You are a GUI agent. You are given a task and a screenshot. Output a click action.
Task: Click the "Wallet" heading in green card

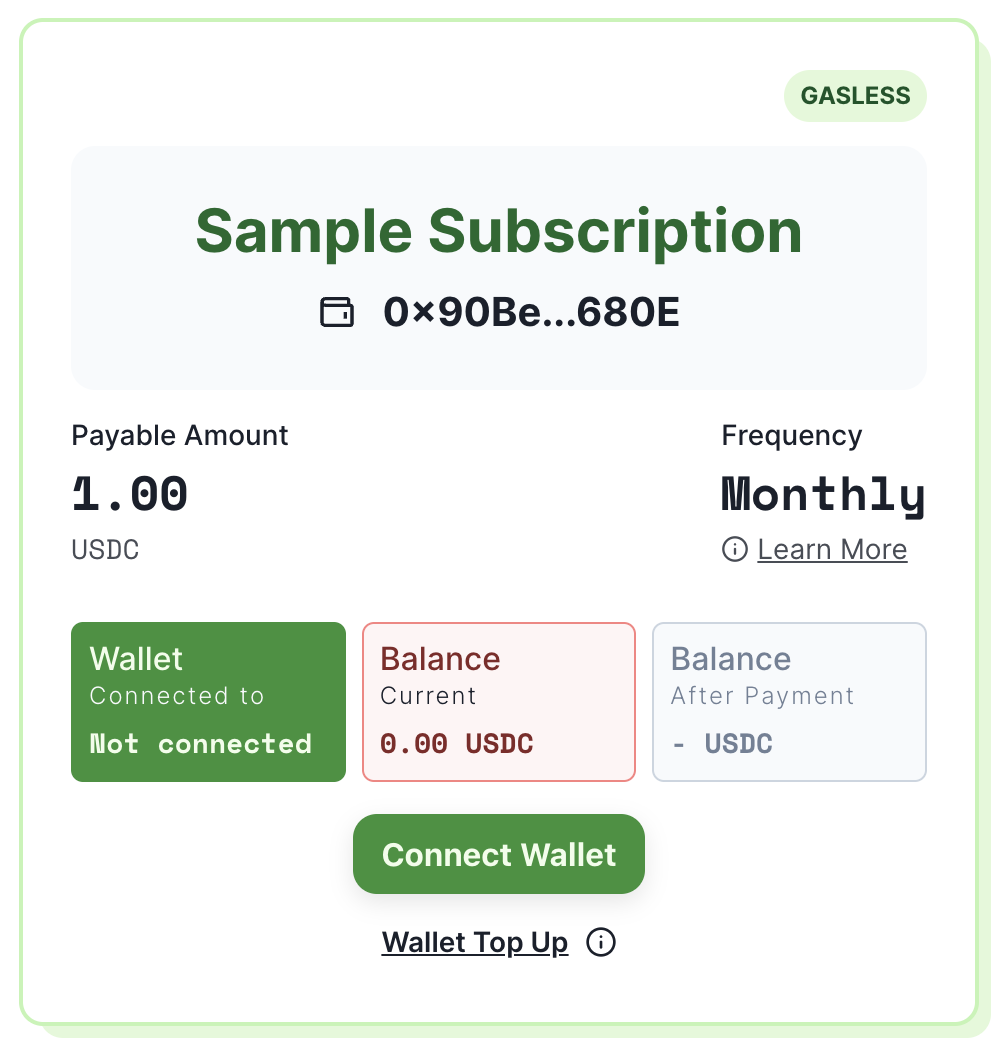pos(137,659)
